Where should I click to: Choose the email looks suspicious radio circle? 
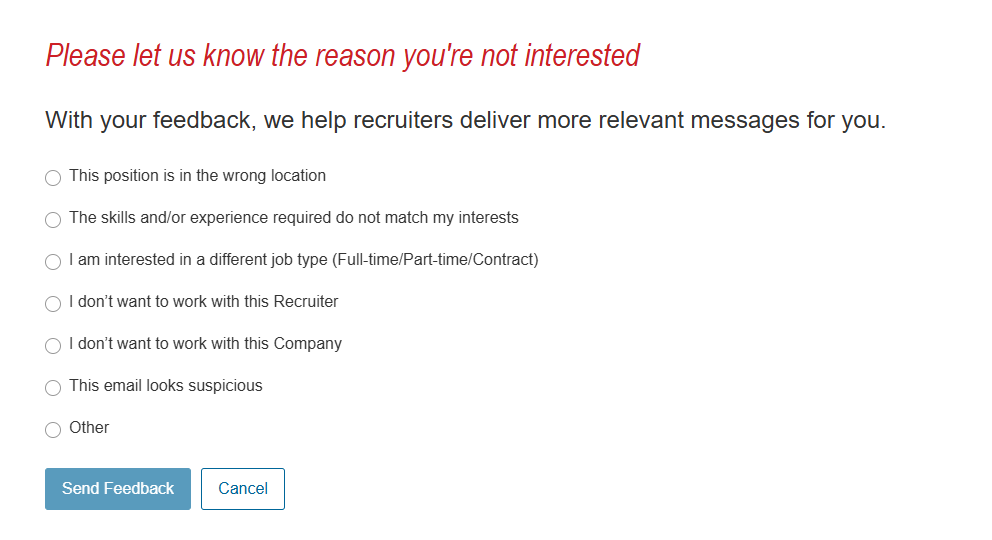tap(53, 388)
